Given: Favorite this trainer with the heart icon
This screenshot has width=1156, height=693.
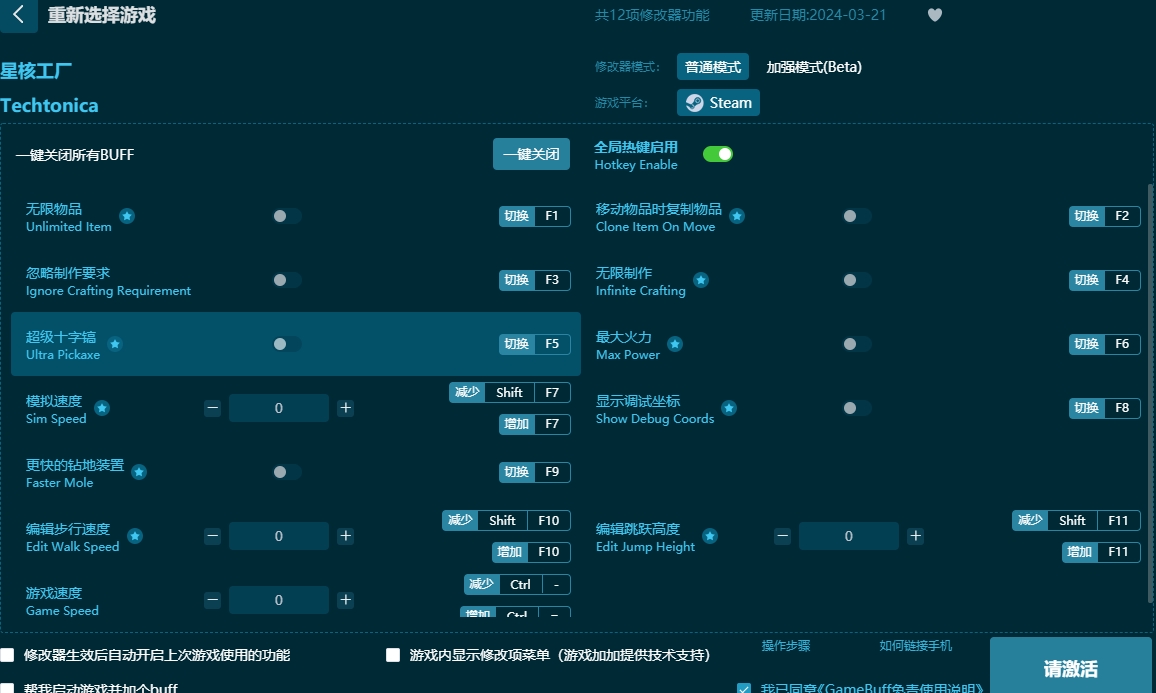Looking at the screenshot, I should point(935,15).
